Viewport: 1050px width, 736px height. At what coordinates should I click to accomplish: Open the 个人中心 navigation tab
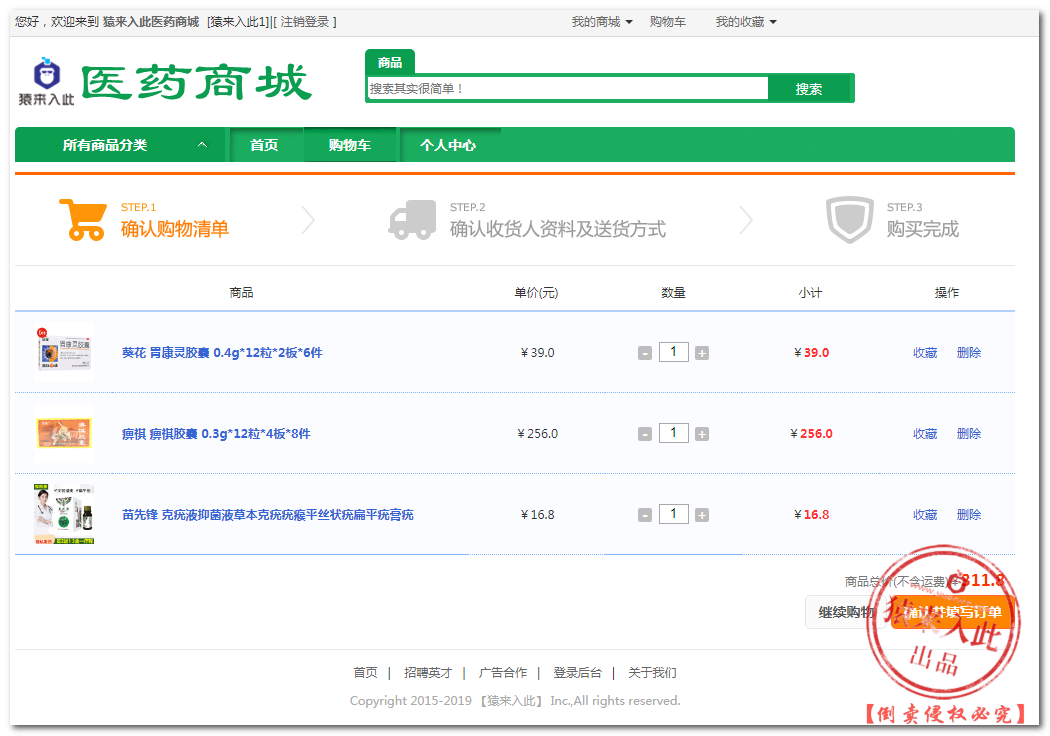coord(448,145)
